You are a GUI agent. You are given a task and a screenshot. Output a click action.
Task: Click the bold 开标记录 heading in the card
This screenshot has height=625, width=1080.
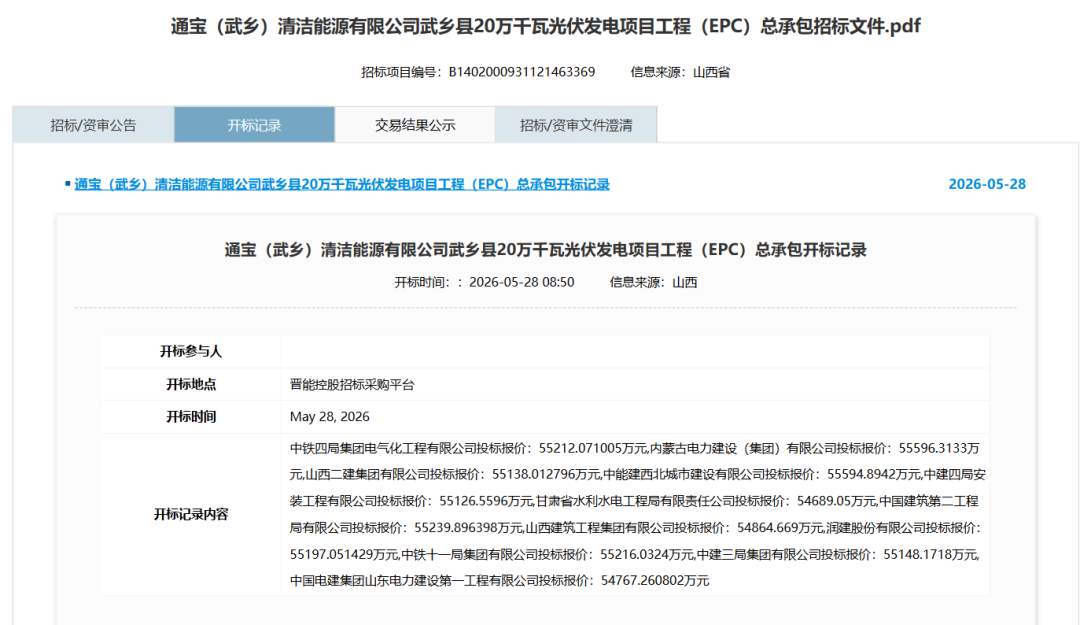(x=545, y=249)
